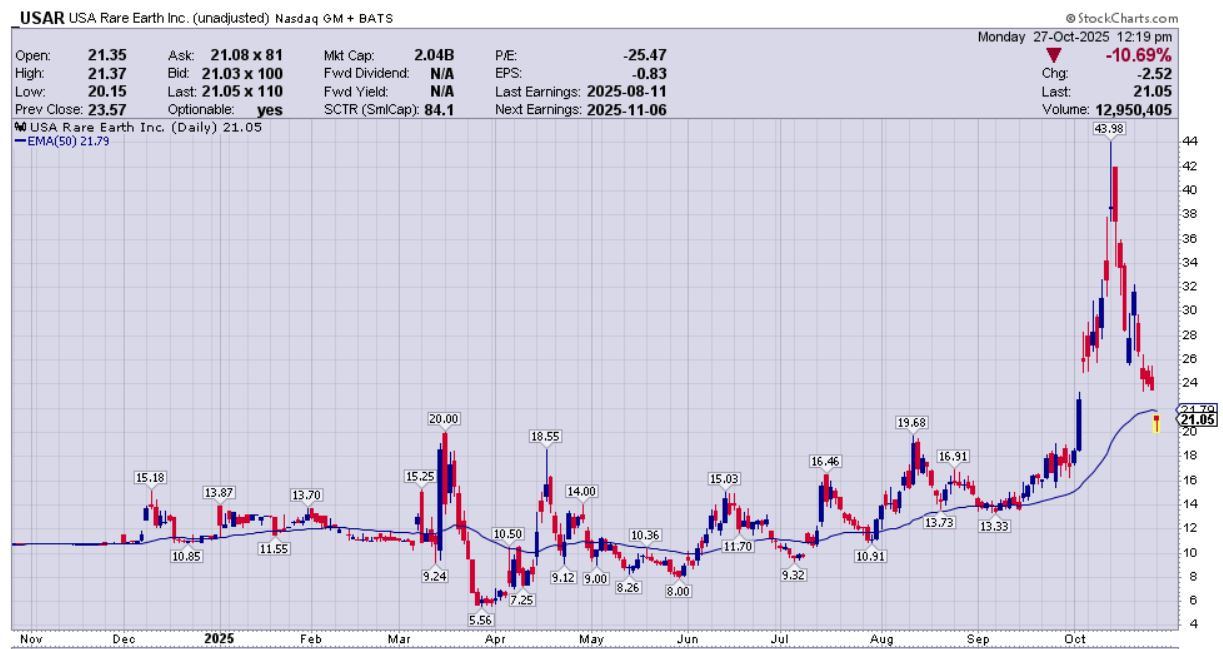This screenshot has height=649, width=1223.
Task: Click the 8.00 low price label
Action: tap(679, 591)
